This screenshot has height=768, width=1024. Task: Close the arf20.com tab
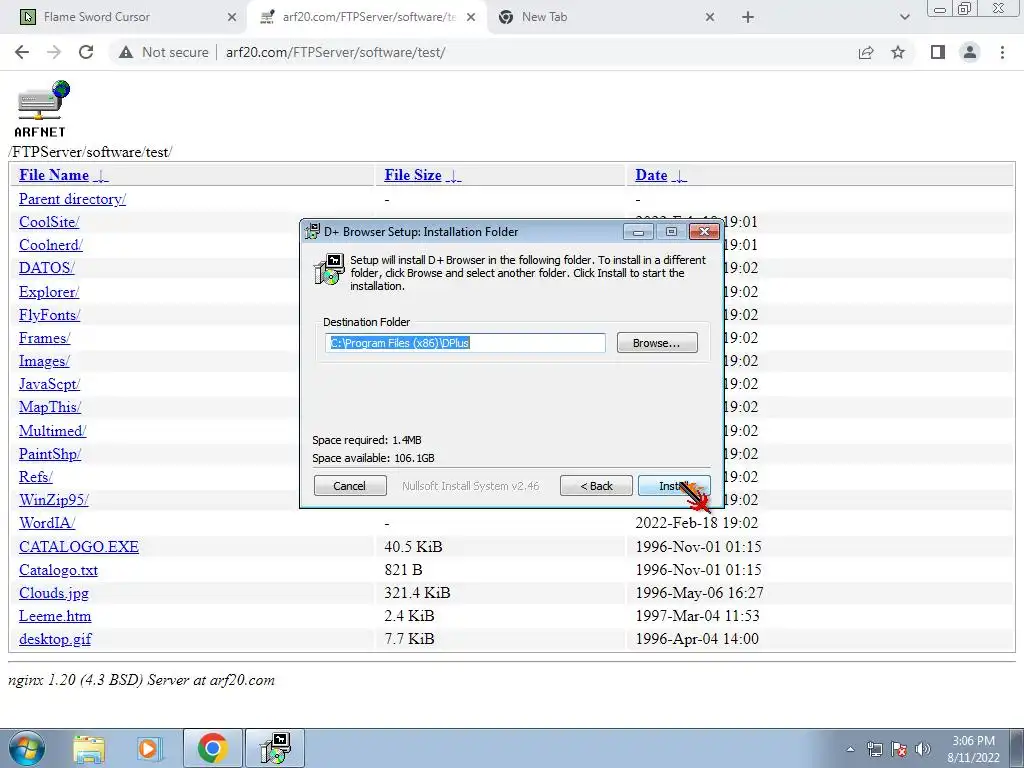471,17
